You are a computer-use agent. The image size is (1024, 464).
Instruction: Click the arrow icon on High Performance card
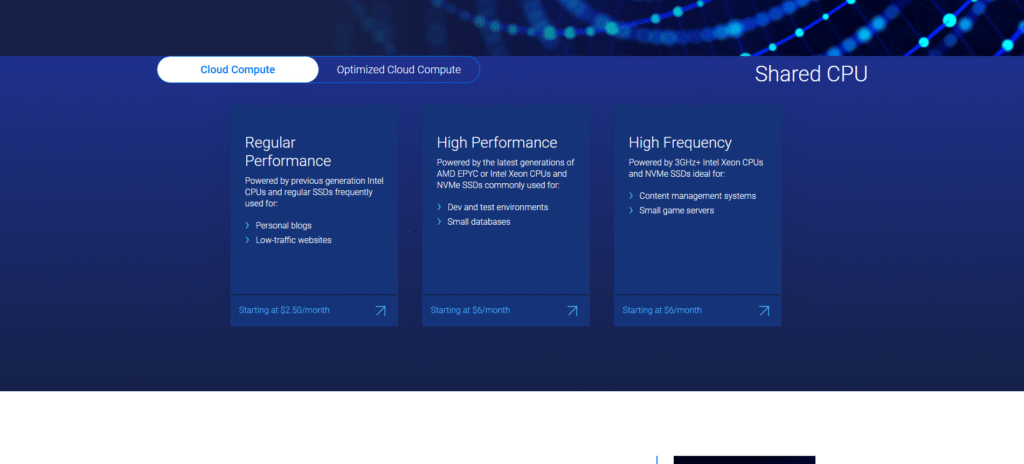572,310
